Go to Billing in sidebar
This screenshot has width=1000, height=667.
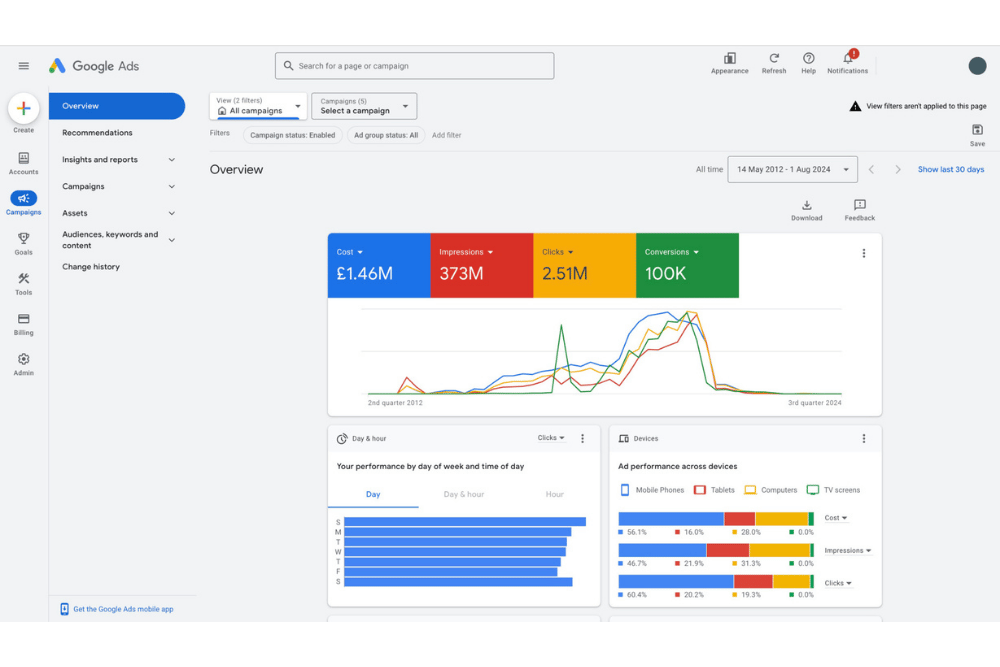(x=24, y=319)
